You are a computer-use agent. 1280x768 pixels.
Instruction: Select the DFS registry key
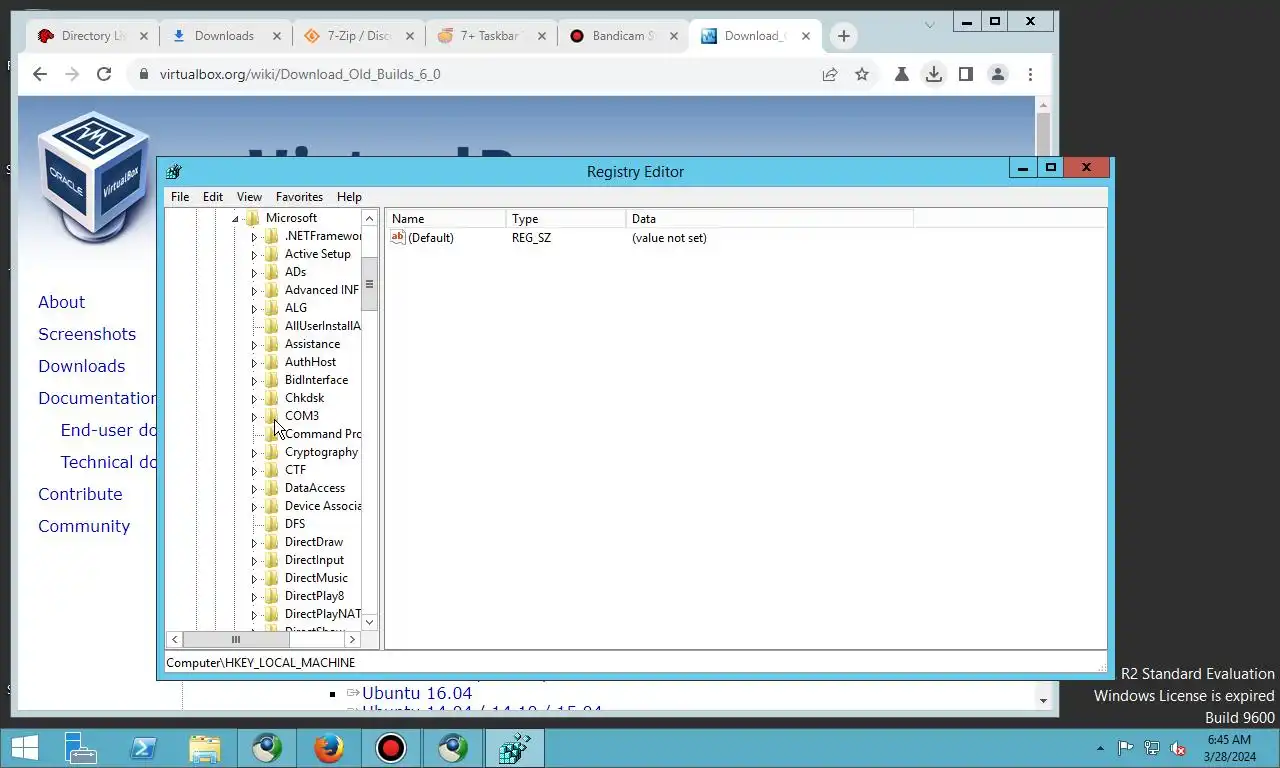click(x=295, y=524)
